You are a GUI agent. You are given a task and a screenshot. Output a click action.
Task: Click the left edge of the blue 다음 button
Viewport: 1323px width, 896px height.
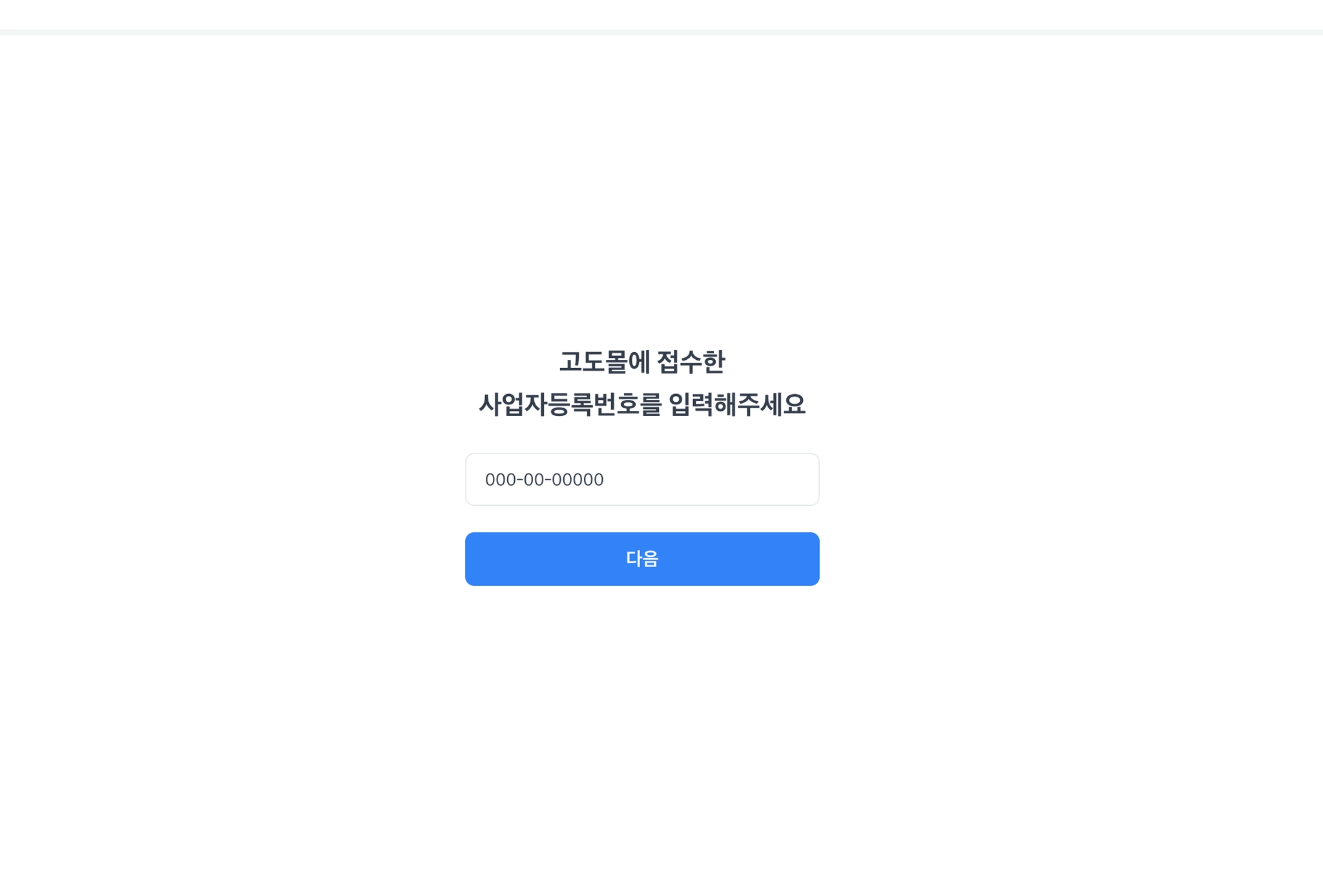coord(475,559)
